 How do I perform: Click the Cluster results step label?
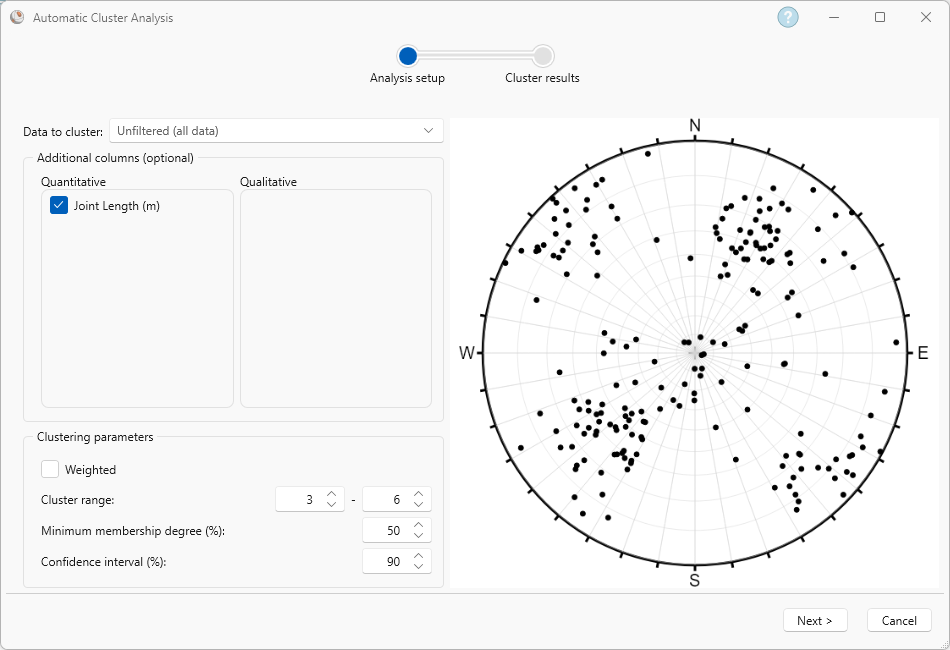(542, 78)
